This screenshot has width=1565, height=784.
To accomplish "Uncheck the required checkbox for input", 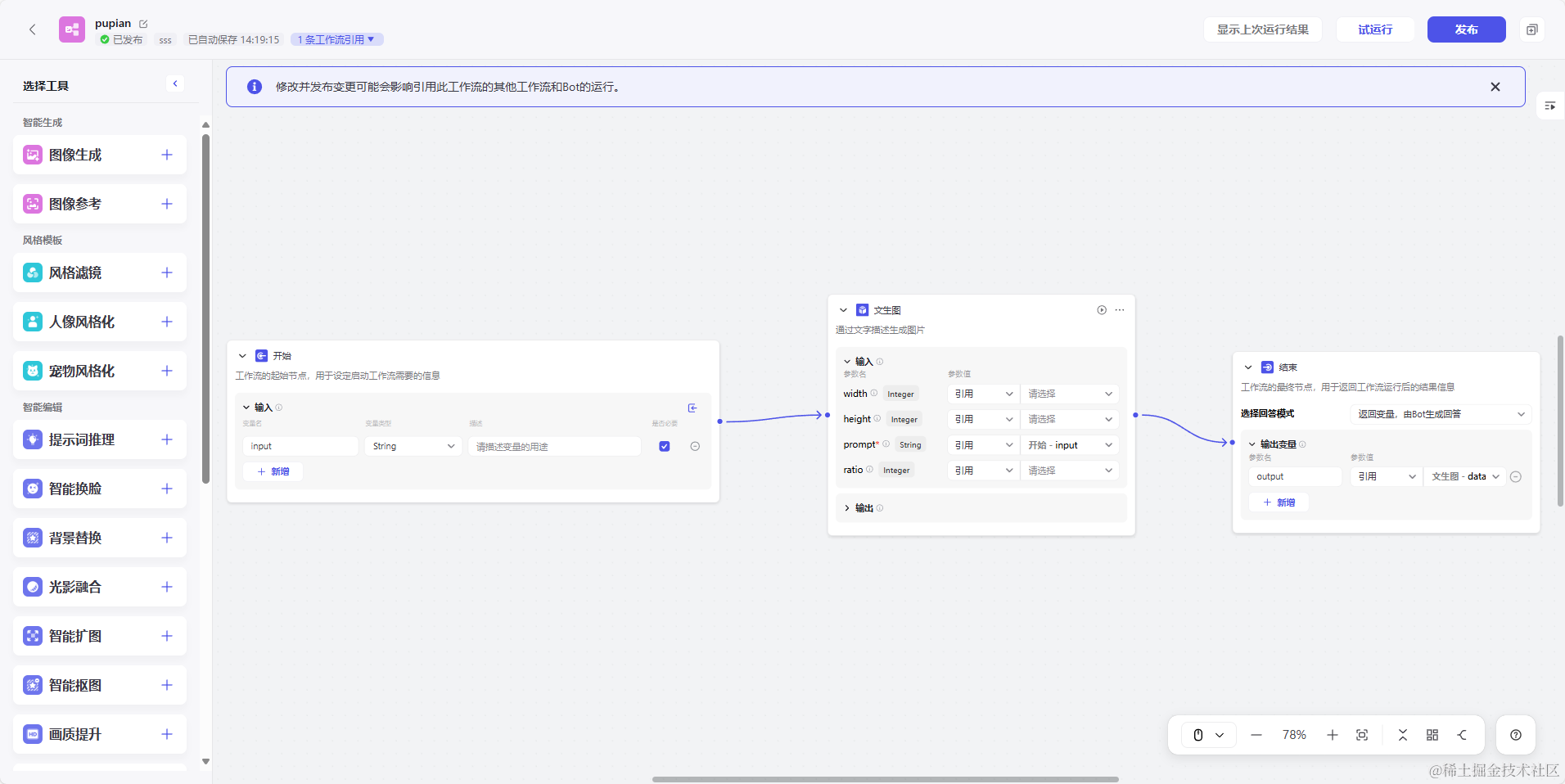I will (x=665, y=446).
